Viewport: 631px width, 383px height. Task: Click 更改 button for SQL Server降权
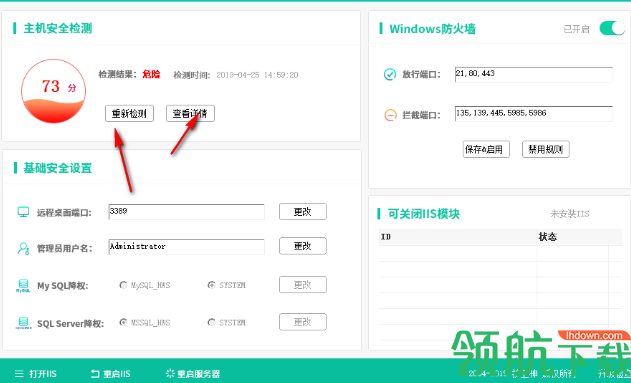pos(303,322)
